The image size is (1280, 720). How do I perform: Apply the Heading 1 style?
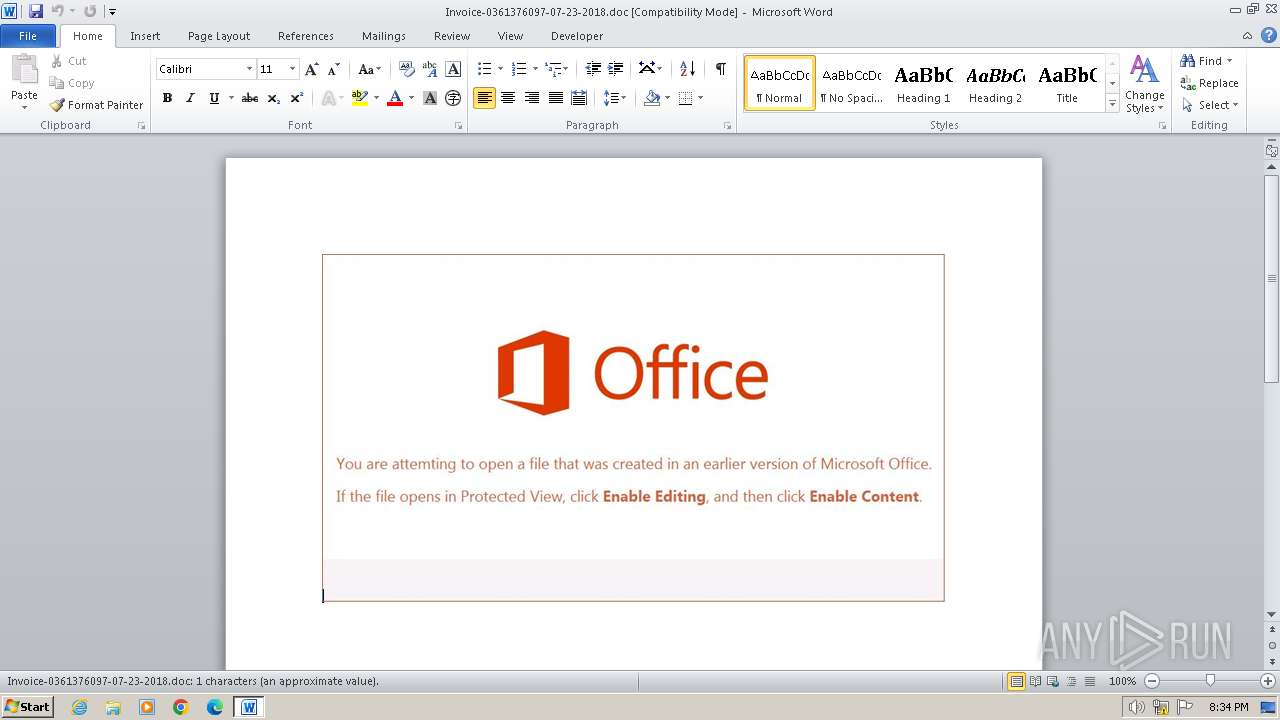(x=923, y=83)
